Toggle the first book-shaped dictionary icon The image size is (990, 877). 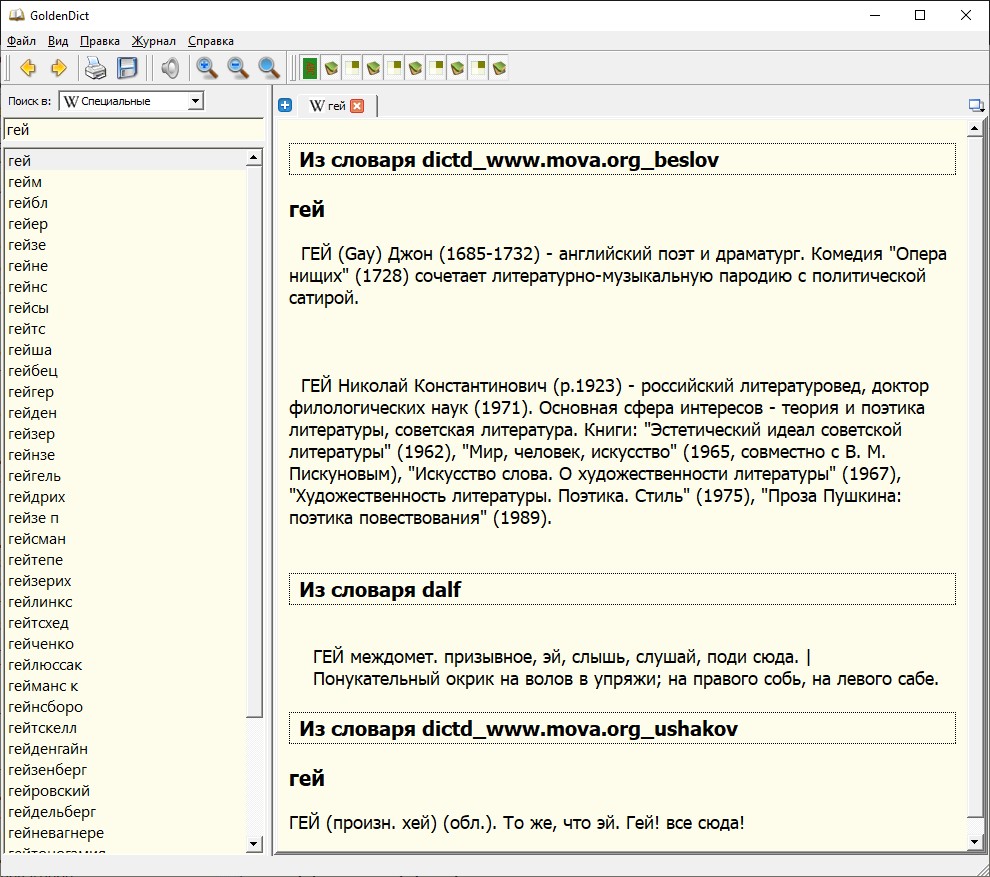331,68
